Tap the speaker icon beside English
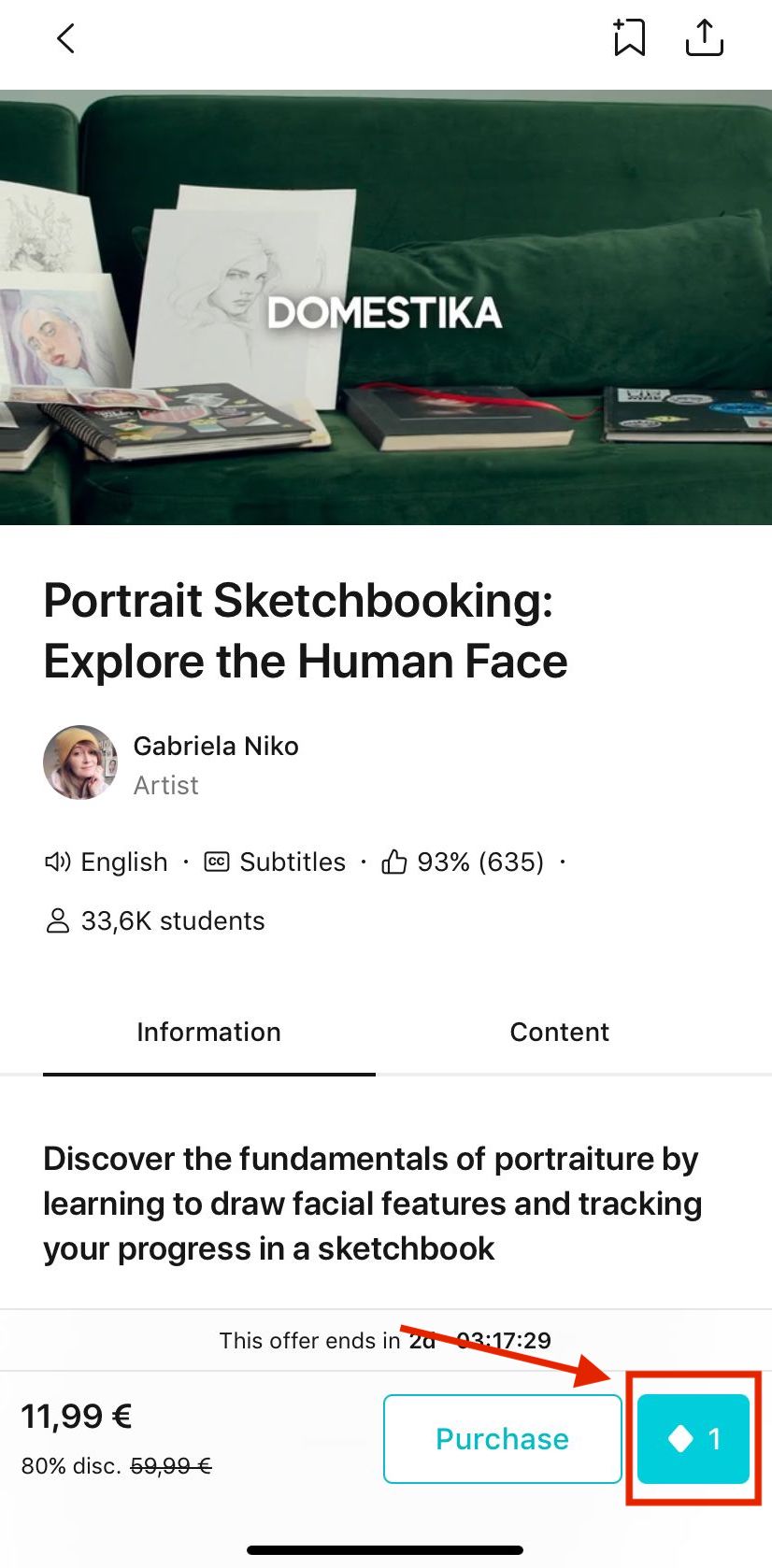Image resolution: width=772 pixels, height=1568 pixels. 57,862
